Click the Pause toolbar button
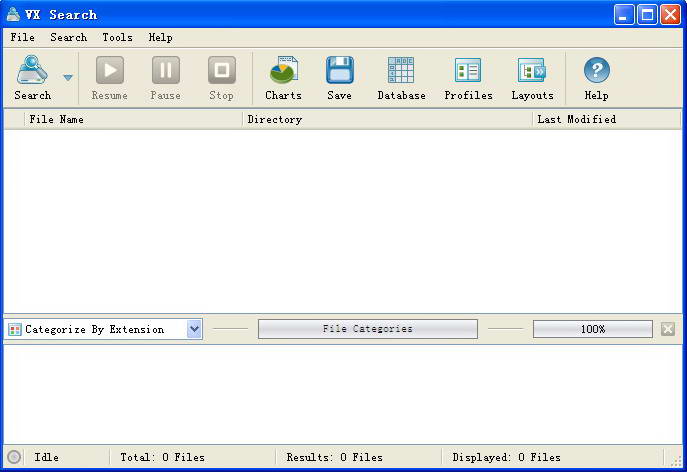This screenshot has width=687, height=472. [166, 78]
